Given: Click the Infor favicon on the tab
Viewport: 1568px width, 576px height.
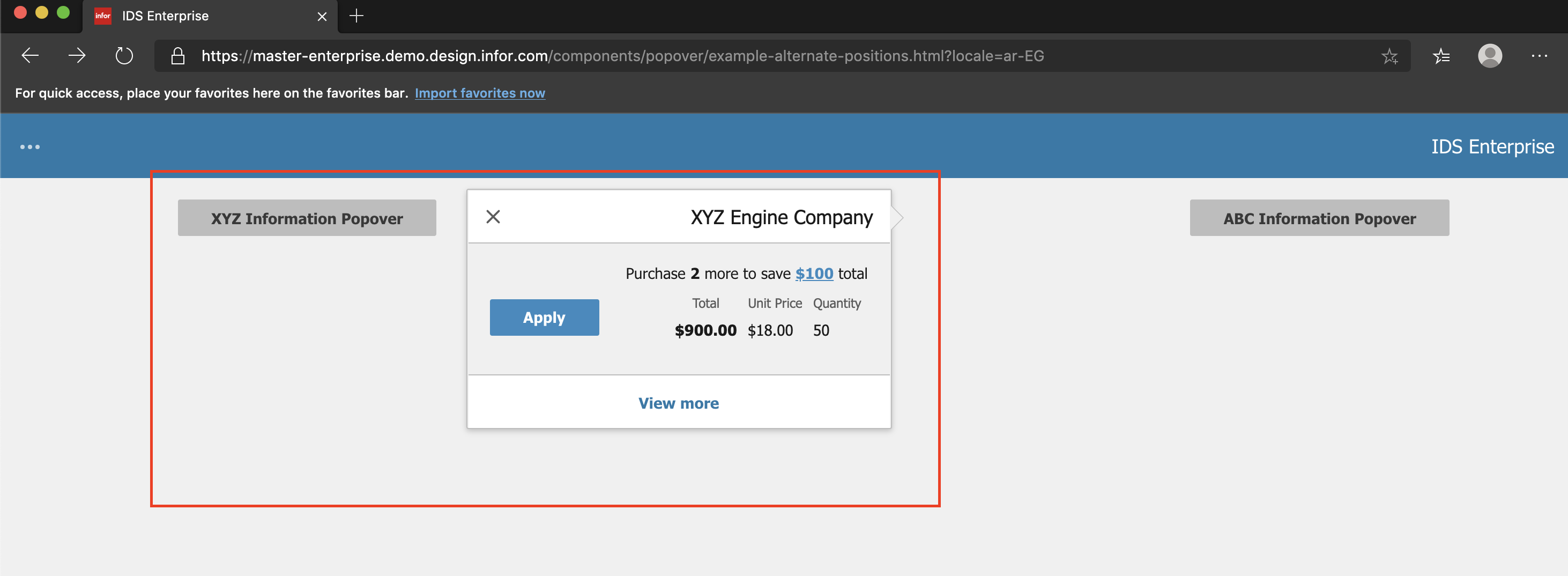Looking at the screenshot, I should point(103,16).
